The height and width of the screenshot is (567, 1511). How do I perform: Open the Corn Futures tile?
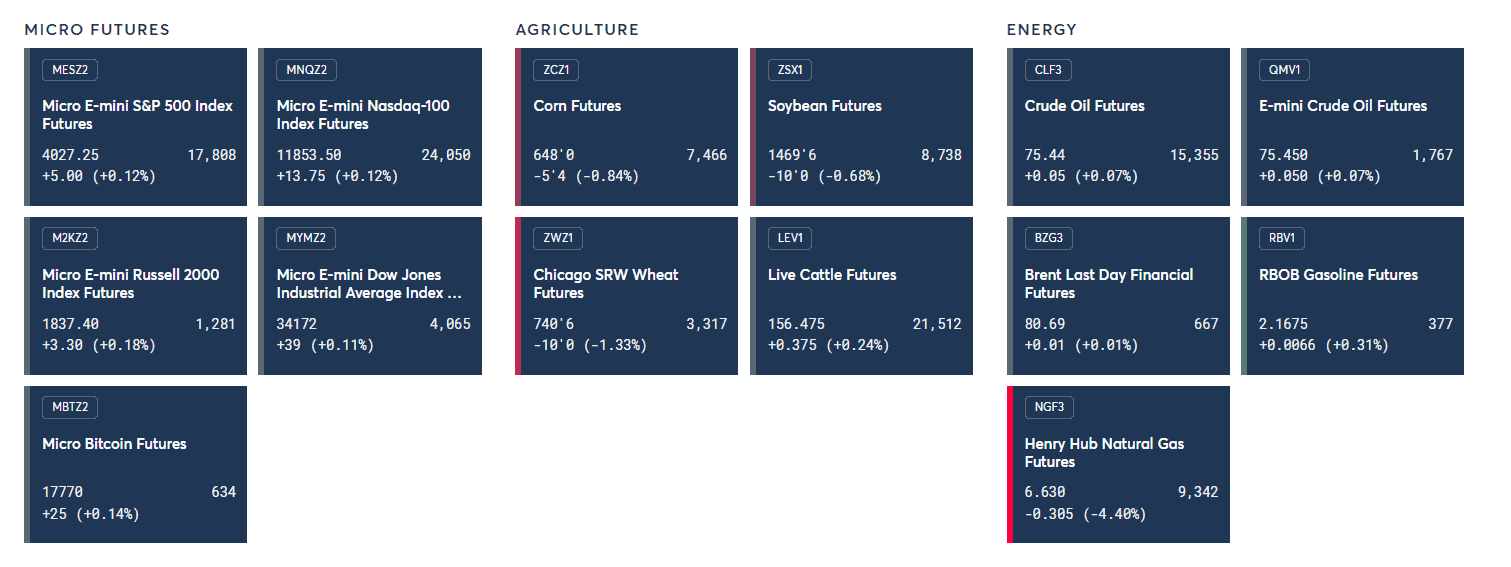[x=626, y=127]
